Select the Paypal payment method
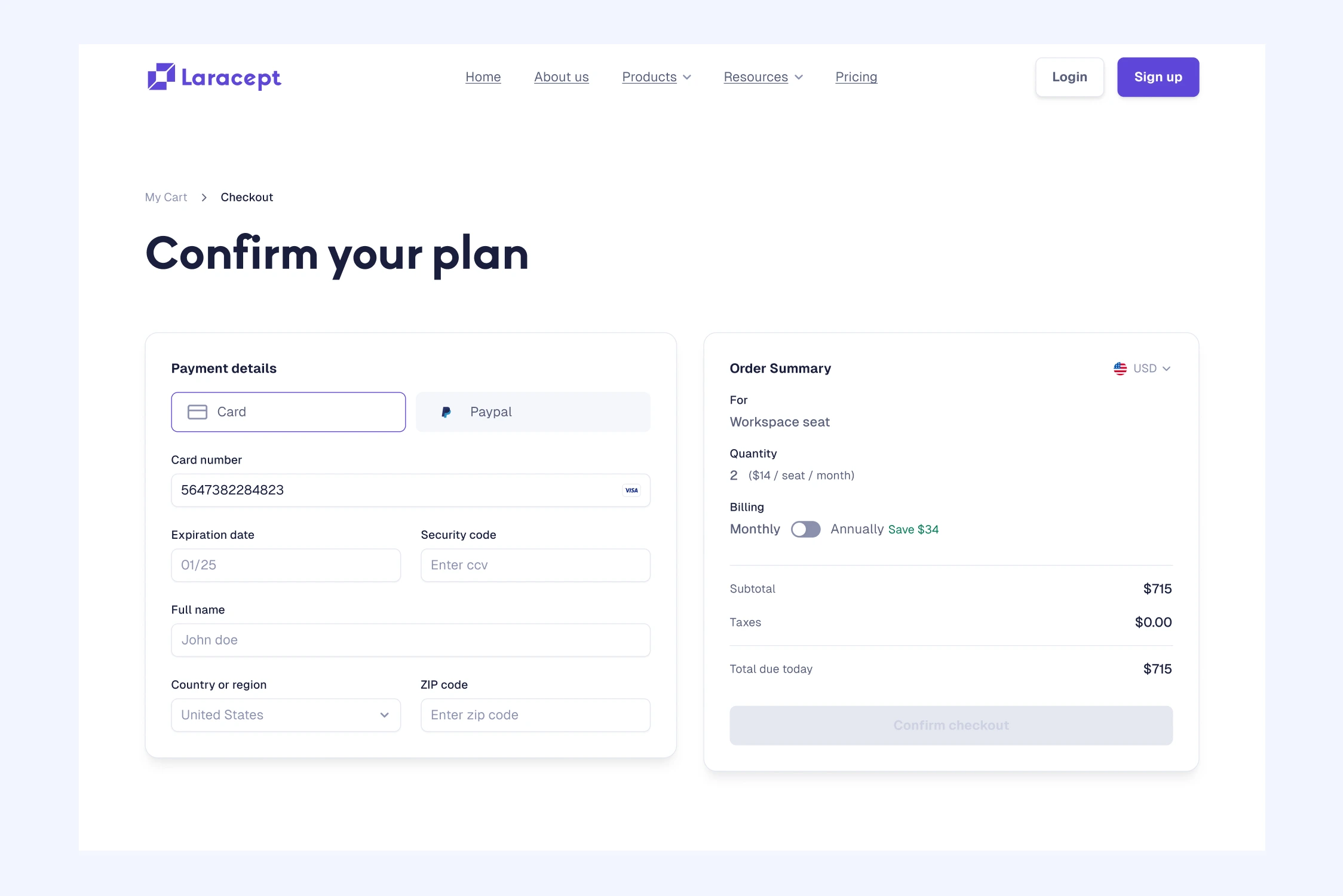This screenshot has width=1343, height=896. pyautogui.click(x=533, y=412)
